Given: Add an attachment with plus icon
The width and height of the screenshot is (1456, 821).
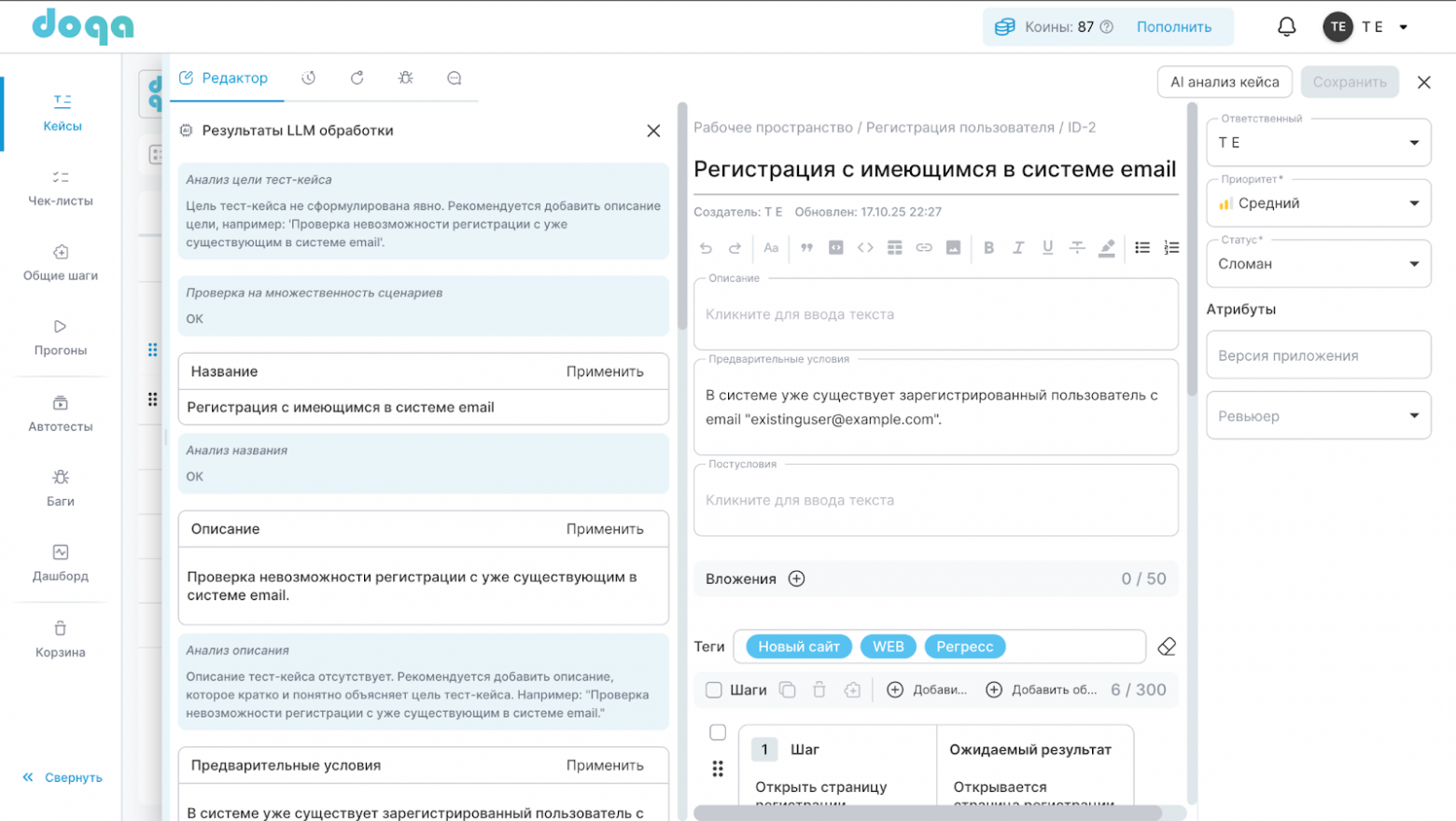Looking at the screenshot, I should click(x=796, y=578).
